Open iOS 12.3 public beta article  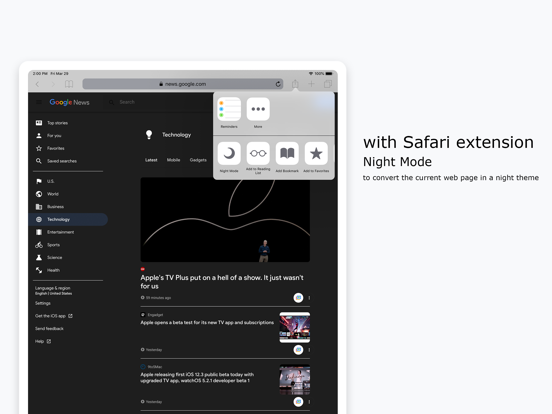tap(197, 377)
